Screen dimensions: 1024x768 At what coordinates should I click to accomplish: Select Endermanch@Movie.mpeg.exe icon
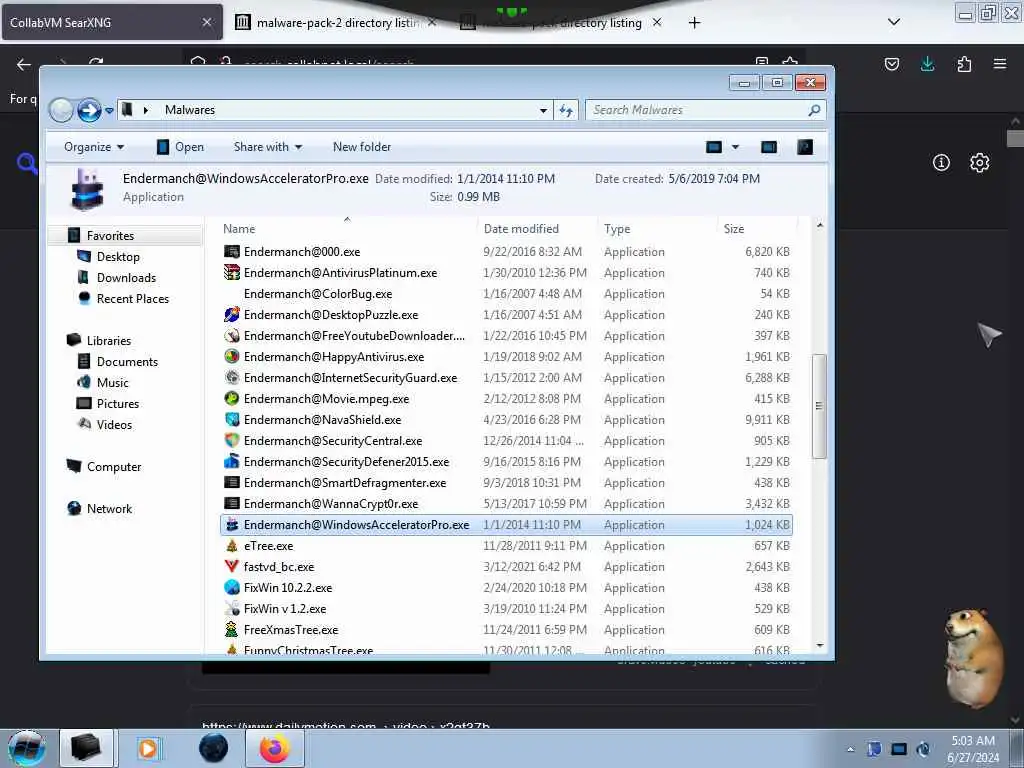click(232, 398)
